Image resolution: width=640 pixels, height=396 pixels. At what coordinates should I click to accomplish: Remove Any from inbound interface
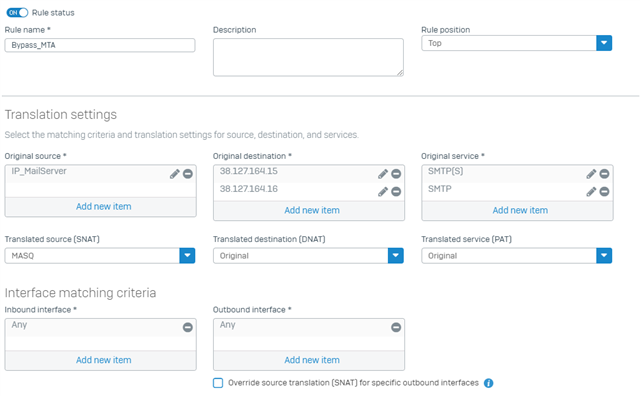coord(188,327)
